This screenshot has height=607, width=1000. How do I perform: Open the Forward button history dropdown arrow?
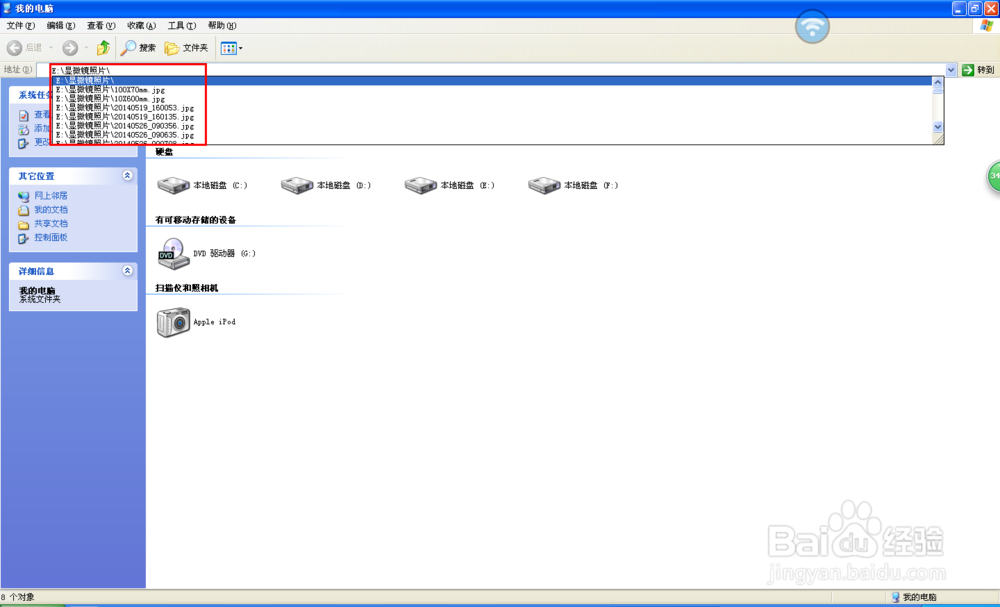coord(86,48)
